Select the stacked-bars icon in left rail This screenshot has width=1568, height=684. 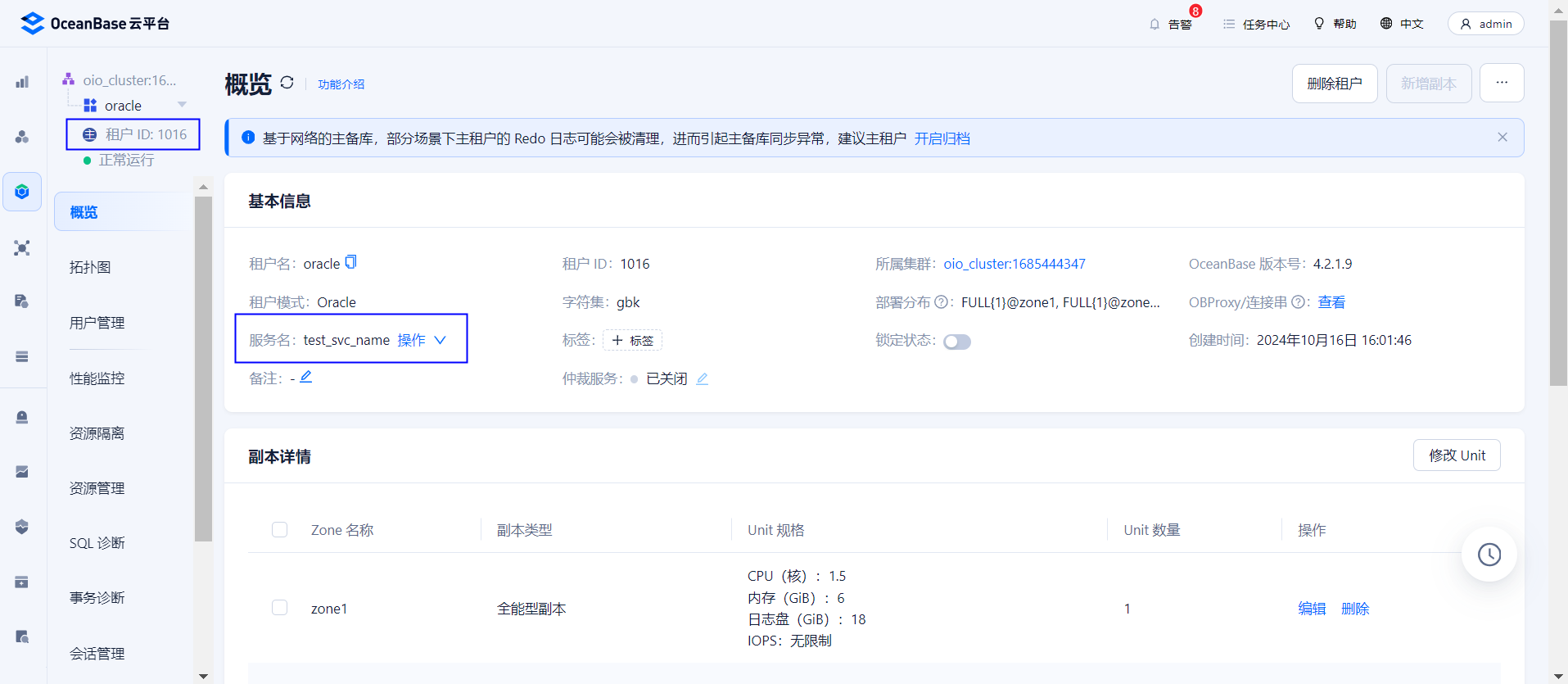tap(22, 356)
